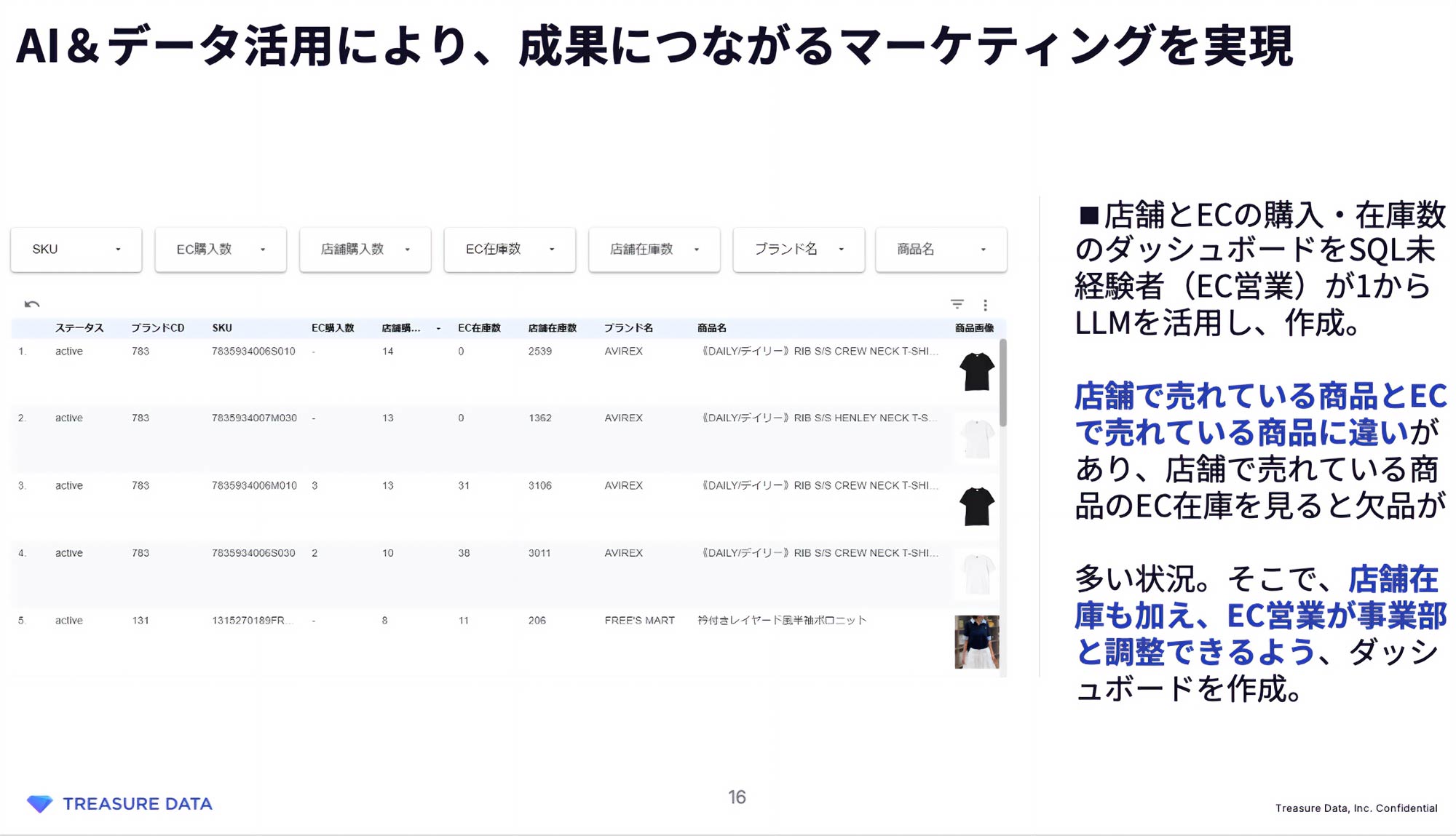
Task: Click the filter icon above the table
Action: click(957, 303)
